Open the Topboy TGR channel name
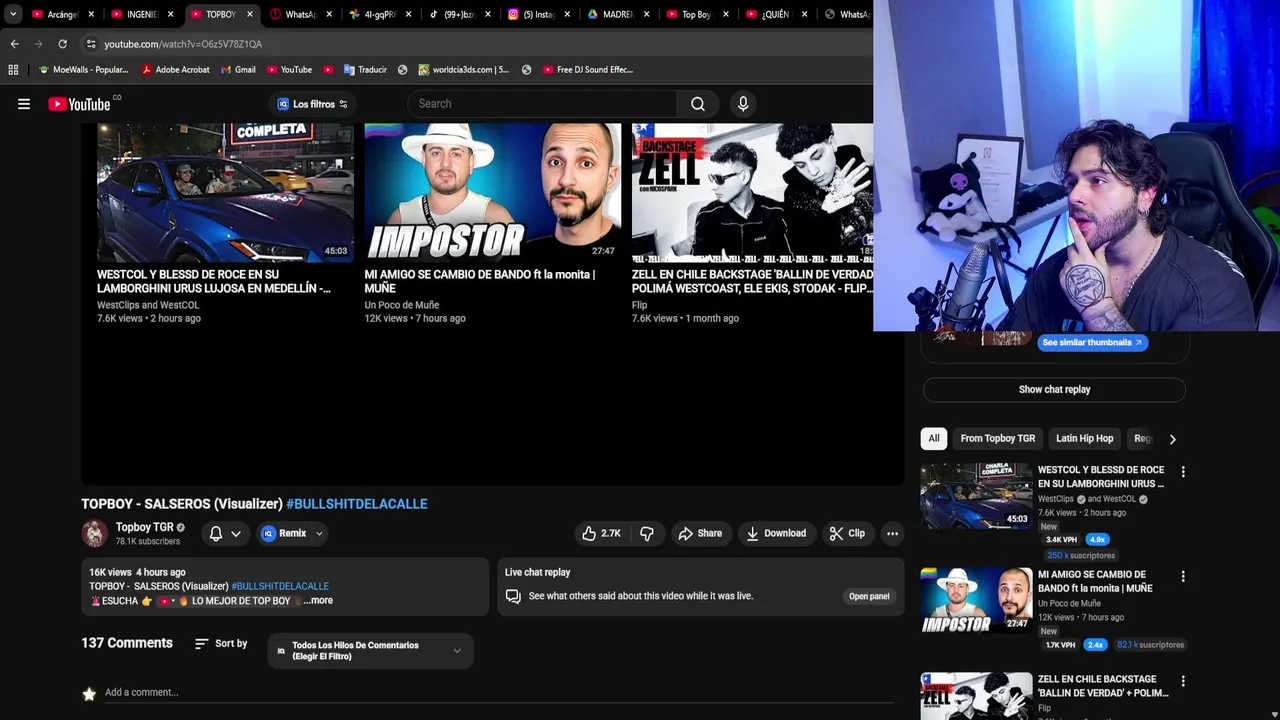Screen dimensions: 1280x720 pos(144,527)
